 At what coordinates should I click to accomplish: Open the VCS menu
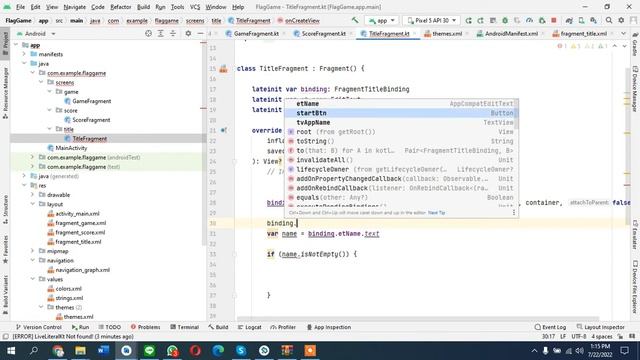tap(195, 7)
